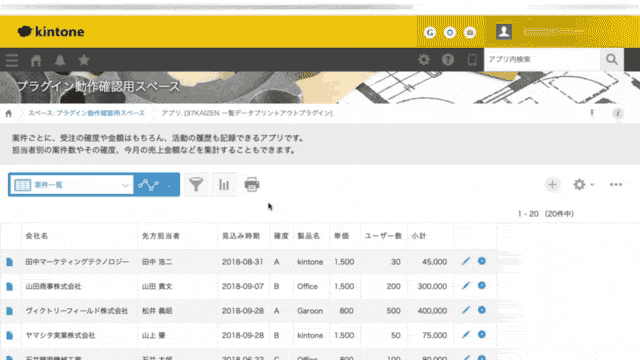
Task: Click the アプリ内検索 search field
Action: click(x=542, y=60)
